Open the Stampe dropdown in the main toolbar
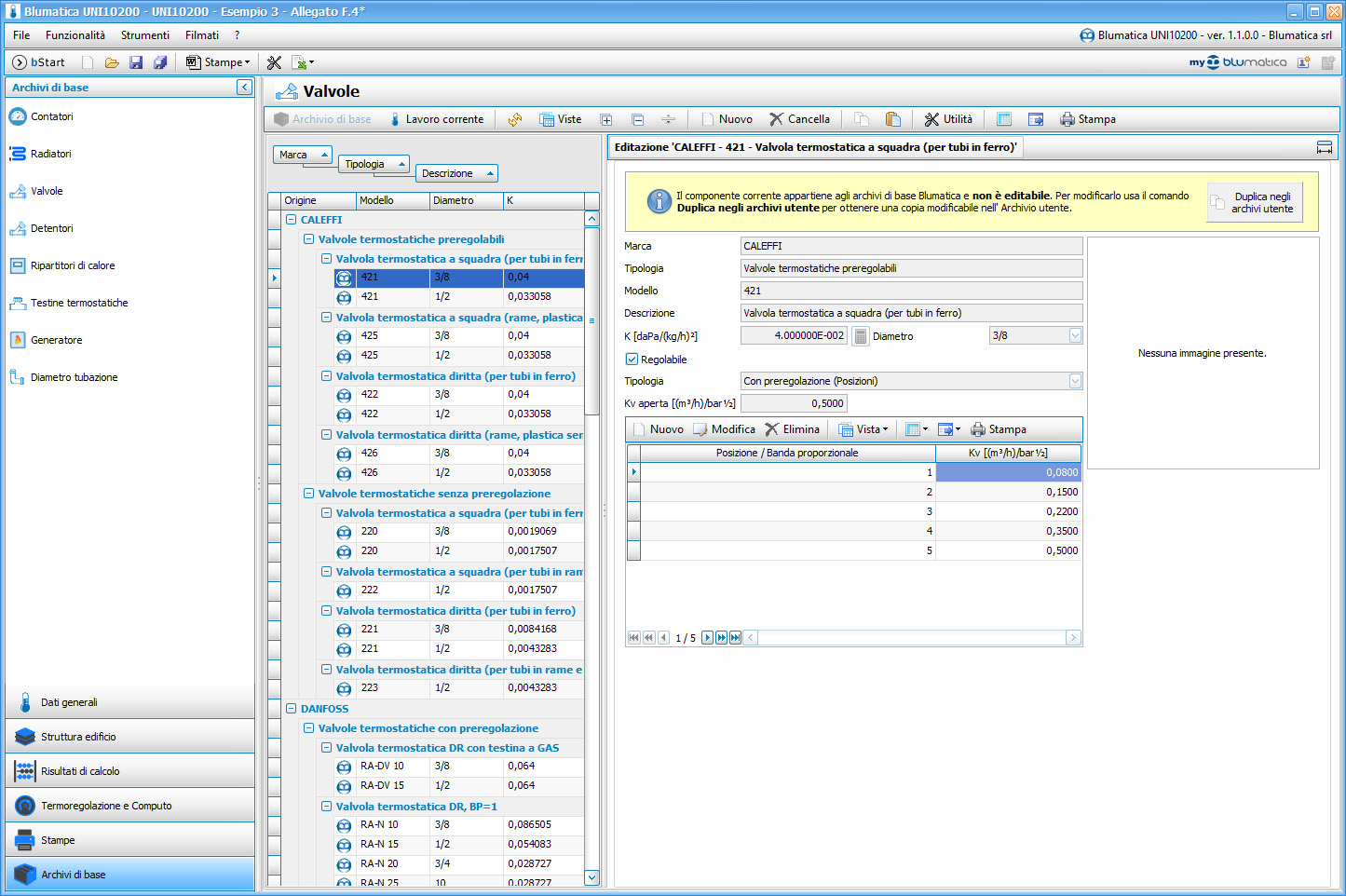 coord(218,62)
